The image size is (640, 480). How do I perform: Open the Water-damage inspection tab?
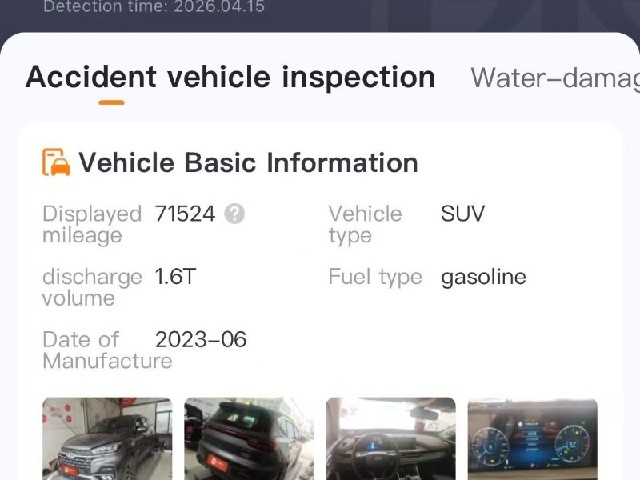click(555, 78)
